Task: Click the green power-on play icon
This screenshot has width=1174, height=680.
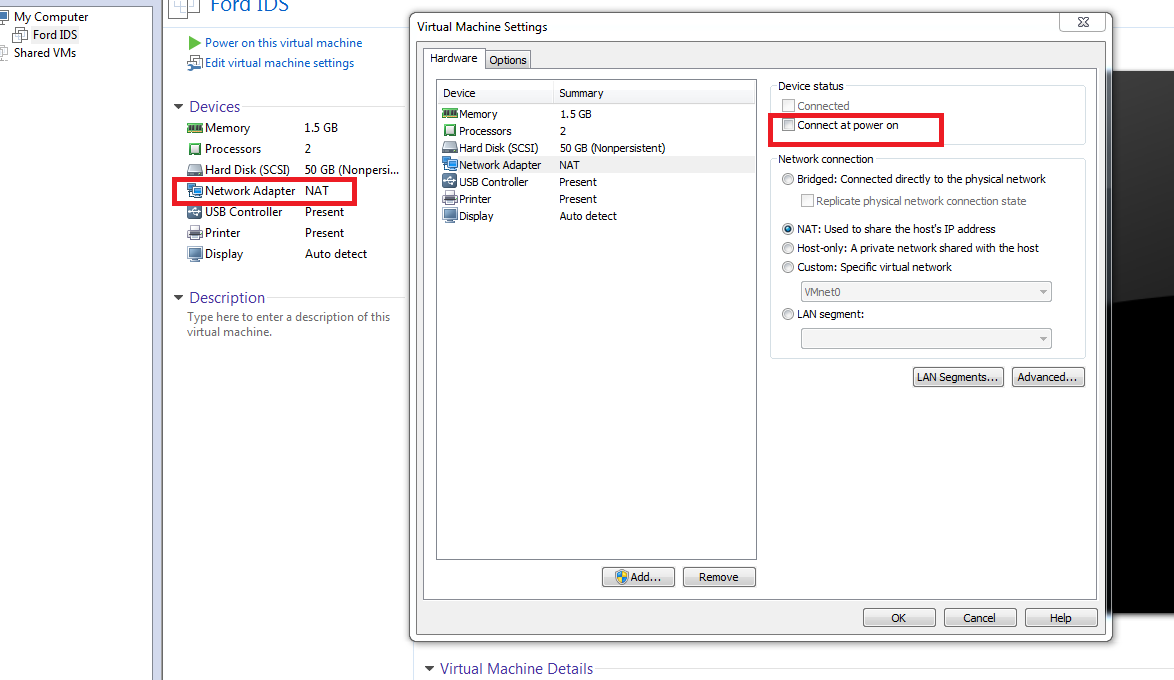Action: click(x=195, y=43)
